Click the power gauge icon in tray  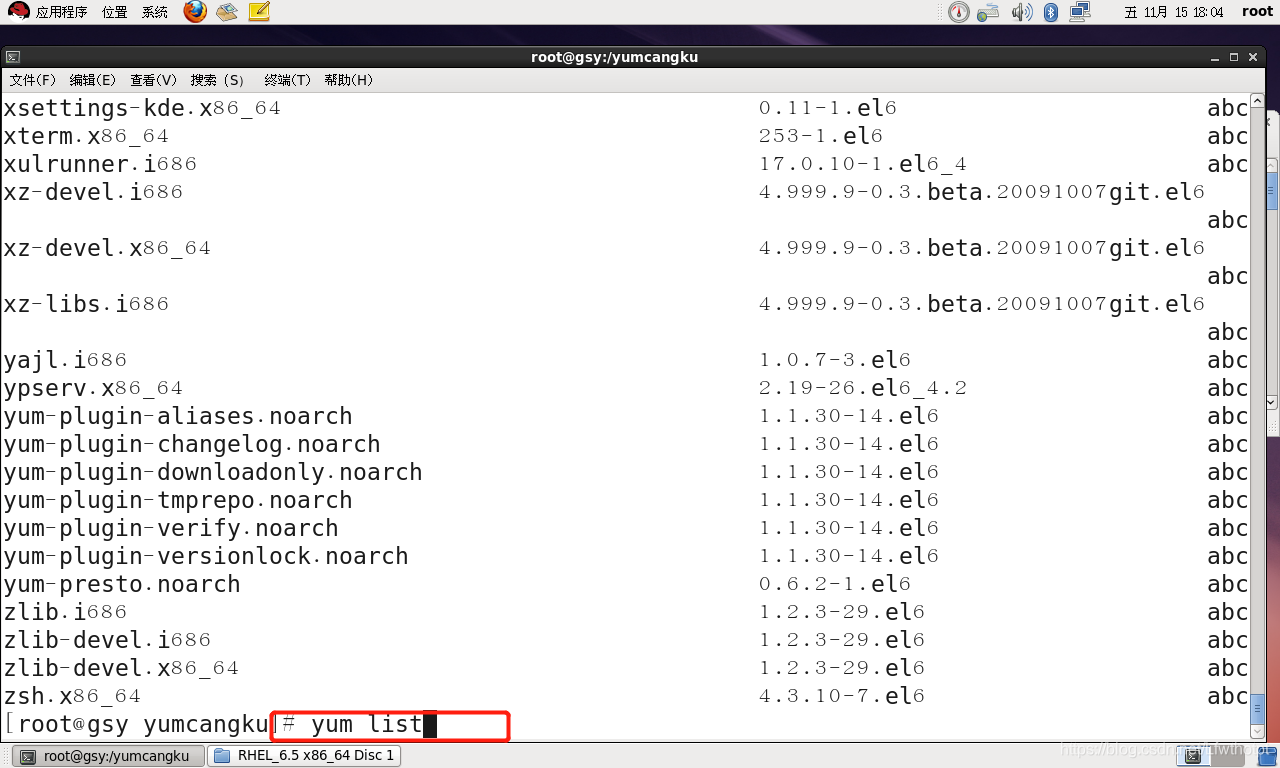(958, 12)
